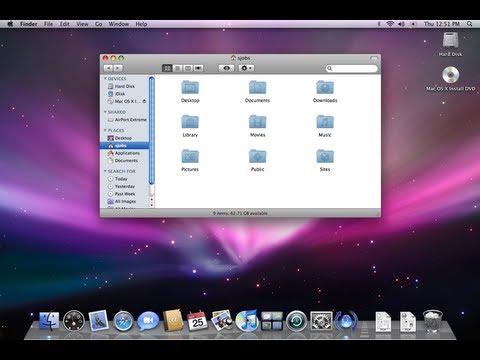Toggle the toolbar pill button in title bar
This screenshot has height=360, width=480.
[x=374, y=58]
